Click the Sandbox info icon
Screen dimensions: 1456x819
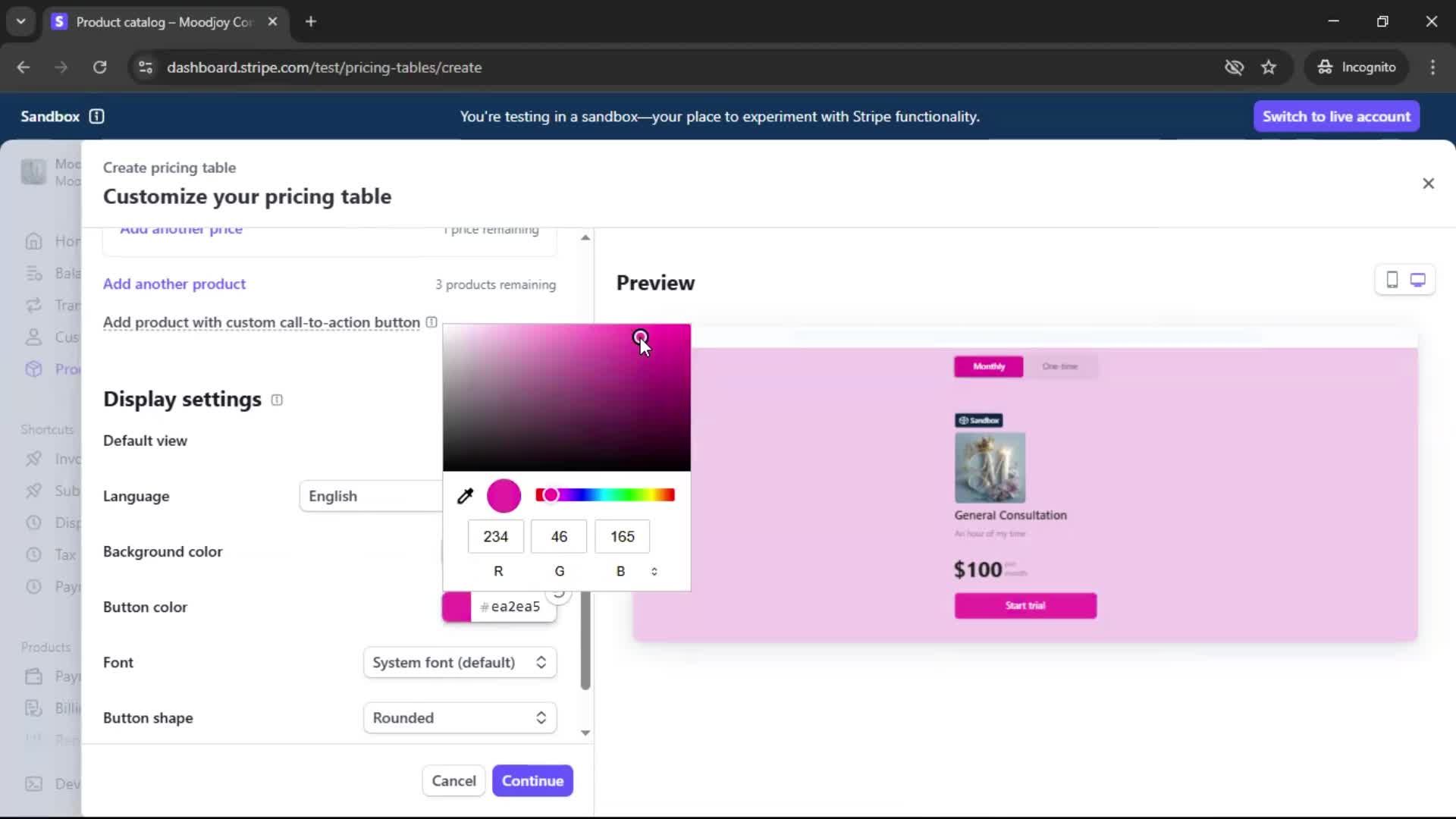pos(96,116)
